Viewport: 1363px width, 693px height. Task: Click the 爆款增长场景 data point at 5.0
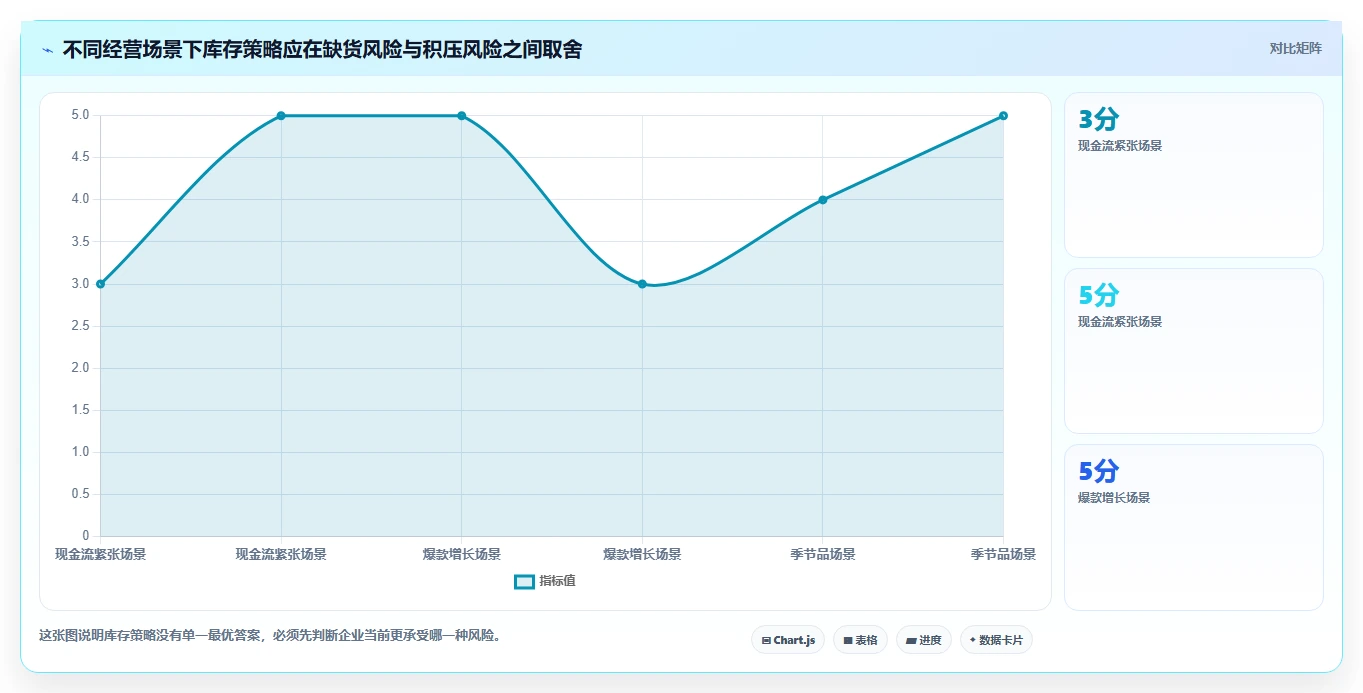pyautogui.click(x=461, y=116)
